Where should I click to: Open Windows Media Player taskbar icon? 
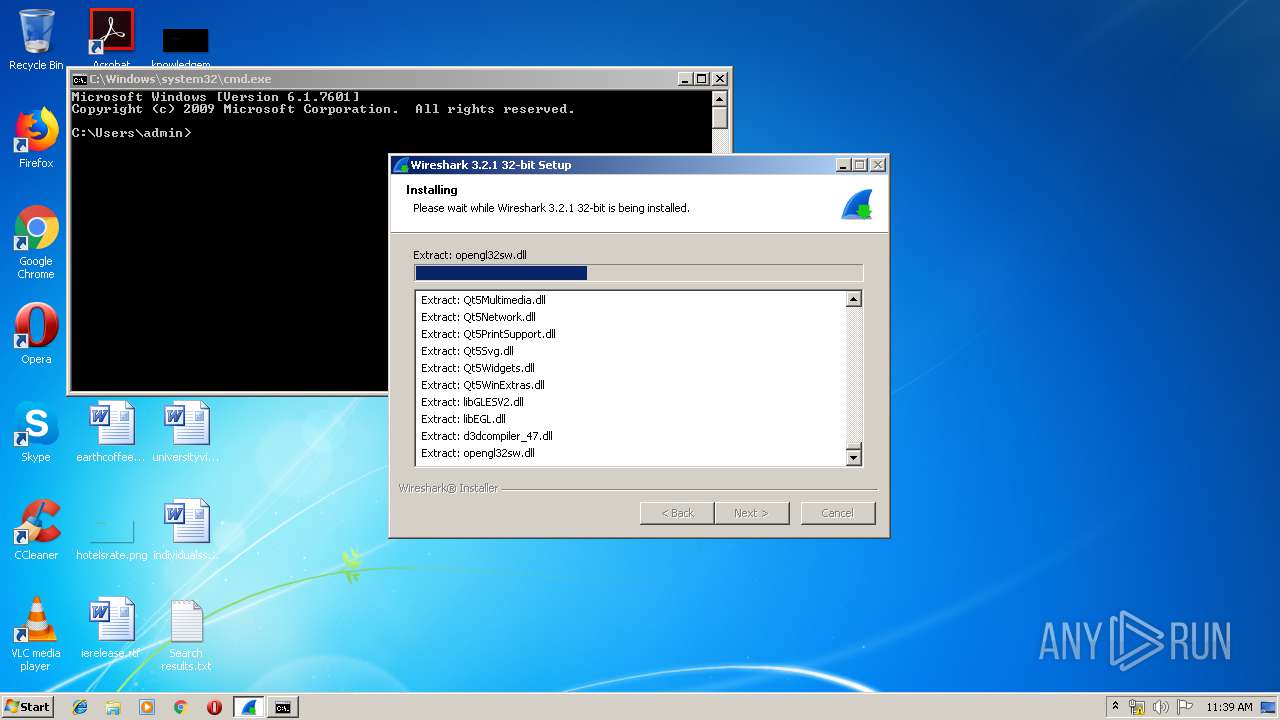click(x=147, y=707)
